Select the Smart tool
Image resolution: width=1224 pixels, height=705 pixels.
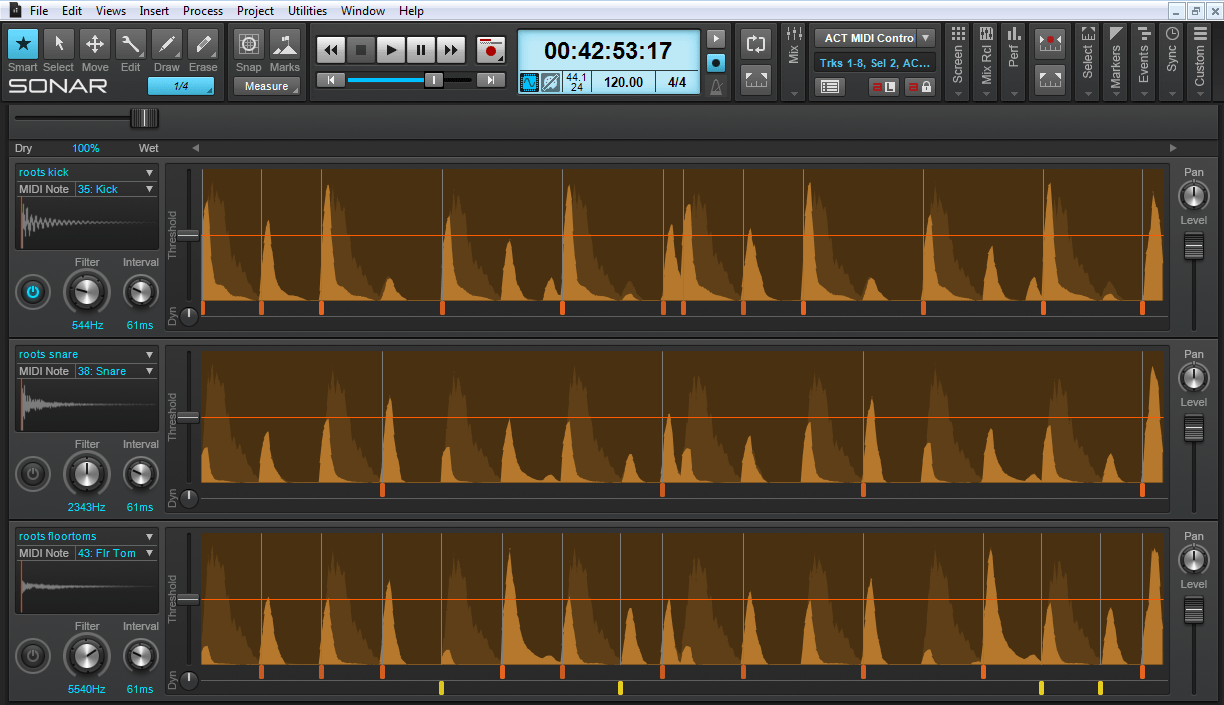click(23, 44)
